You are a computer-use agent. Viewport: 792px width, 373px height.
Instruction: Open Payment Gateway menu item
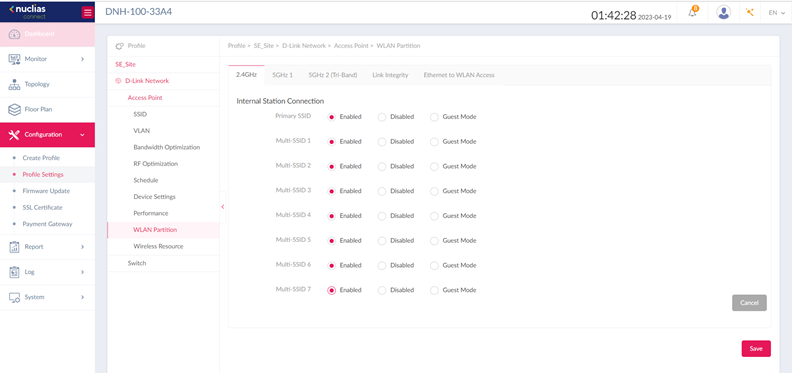point(47,224)
